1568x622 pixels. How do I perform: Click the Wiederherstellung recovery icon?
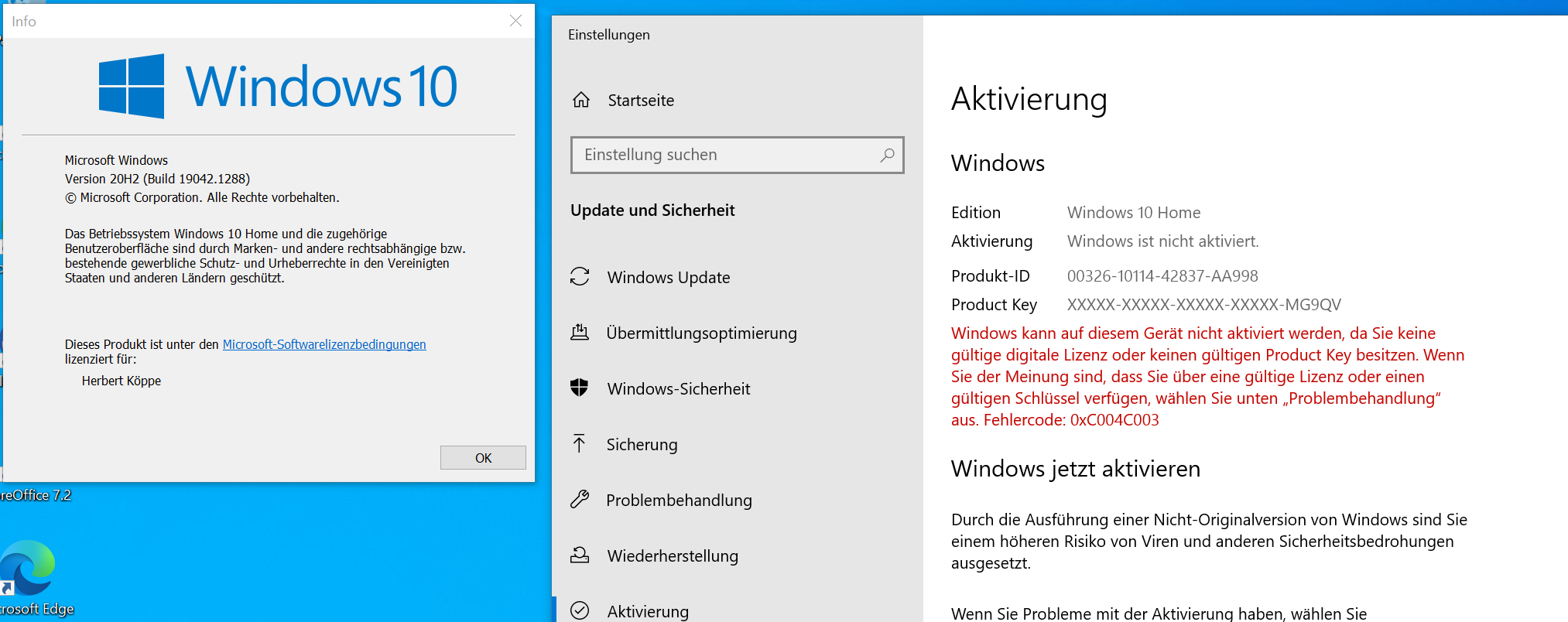(580, 555)
